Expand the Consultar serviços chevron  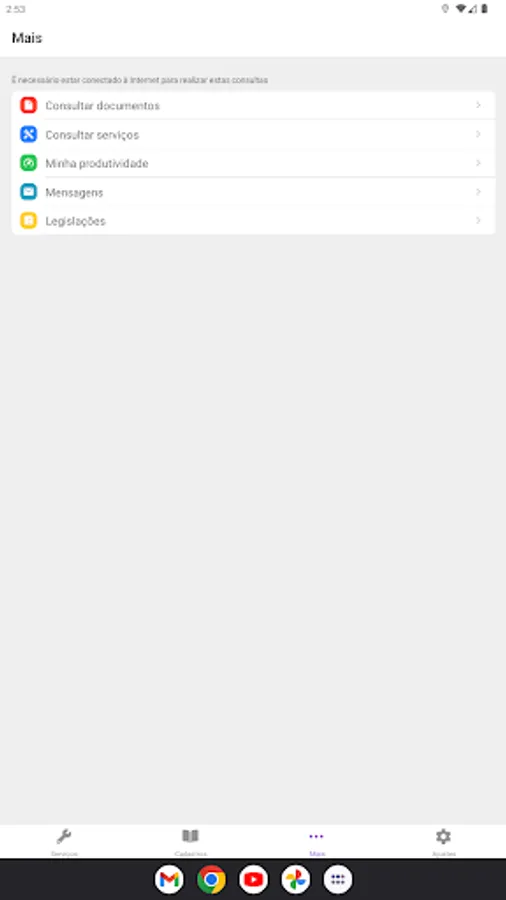click(x=478, y=134)
